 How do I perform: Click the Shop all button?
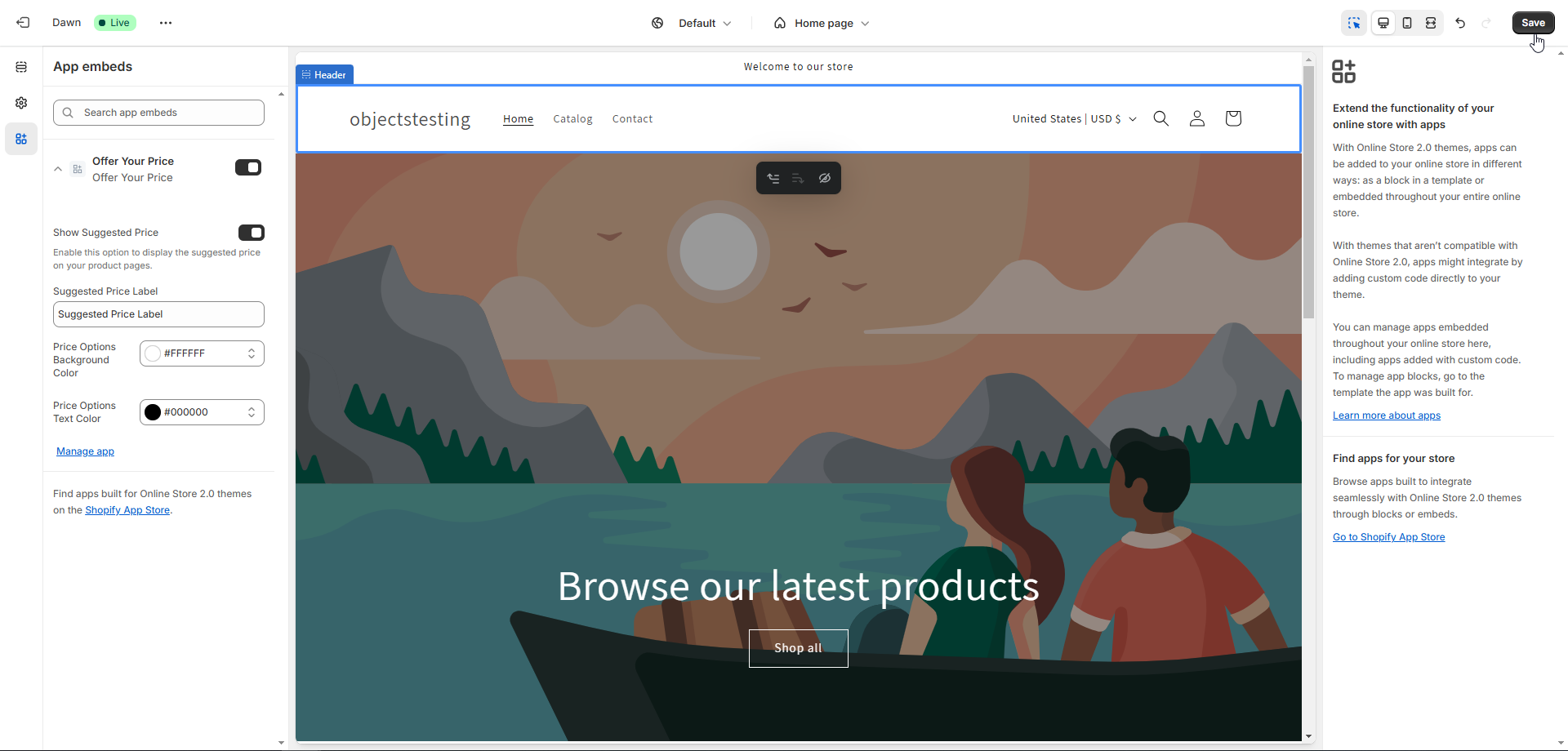tap(798, 648)
